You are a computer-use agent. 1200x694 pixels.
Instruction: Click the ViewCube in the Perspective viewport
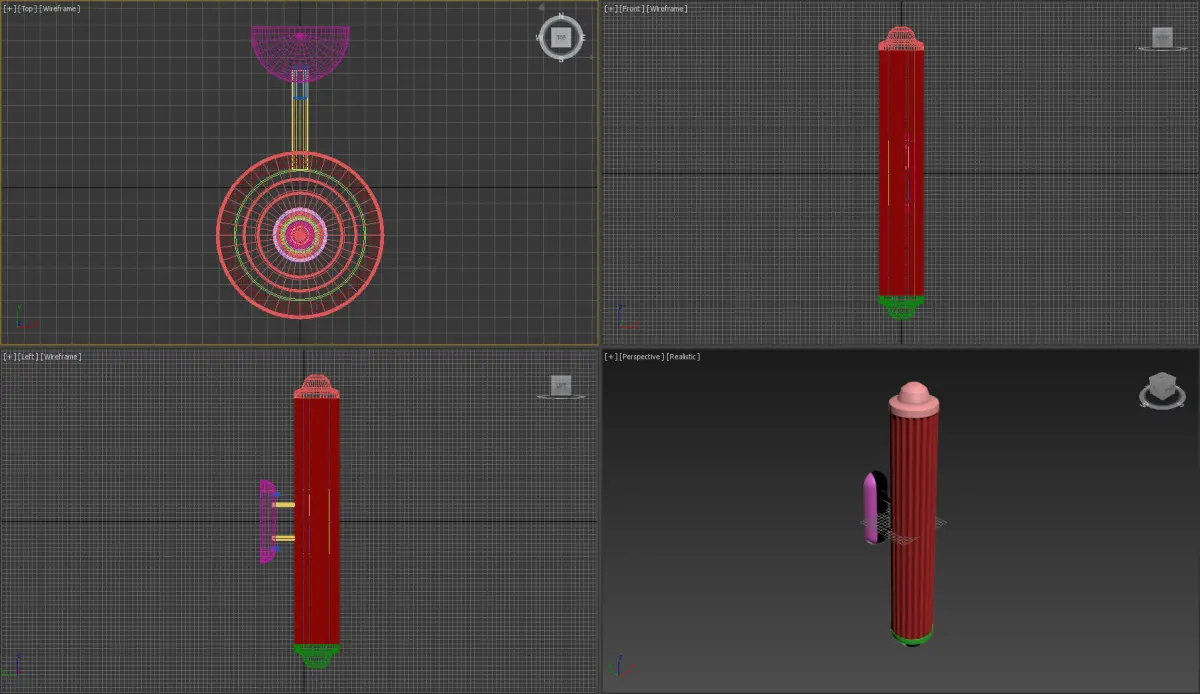pos(1160,387)
